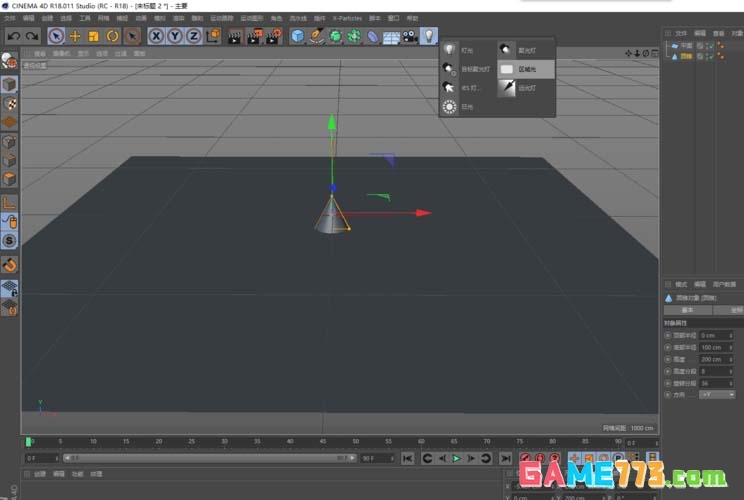The image size is (744, 500).
Task: Switch to the Basic tab in attributes
Action: pyautogui.click(x=688, y=310)
